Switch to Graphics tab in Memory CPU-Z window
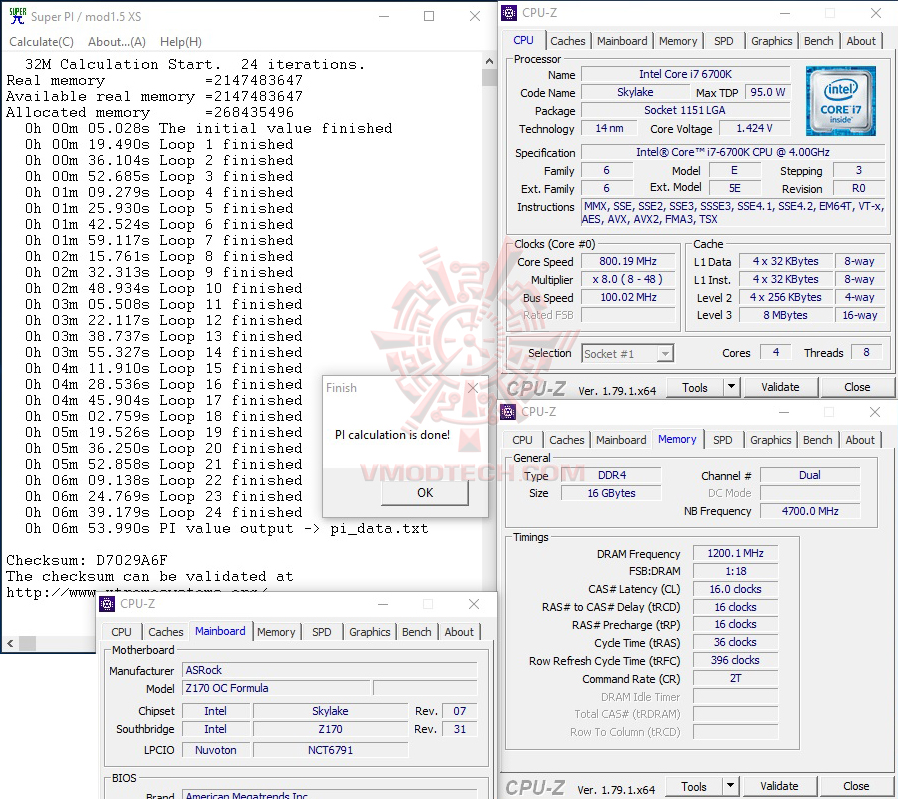This screenshot has width=898, height=799. [x=770, y=440]
